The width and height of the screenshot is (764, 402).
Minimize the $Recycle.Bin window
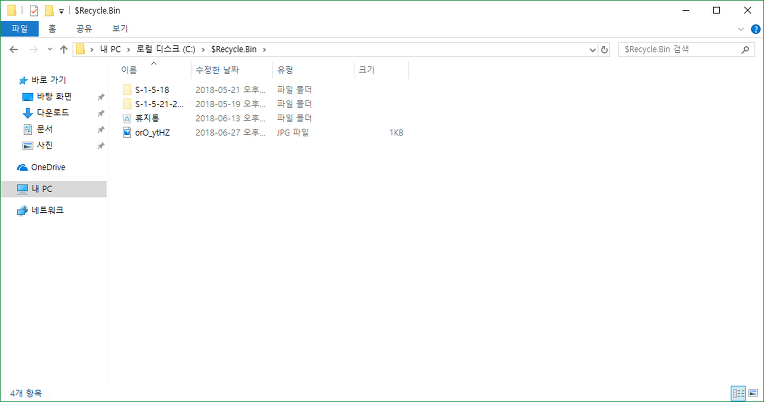[x=686, y=10]
